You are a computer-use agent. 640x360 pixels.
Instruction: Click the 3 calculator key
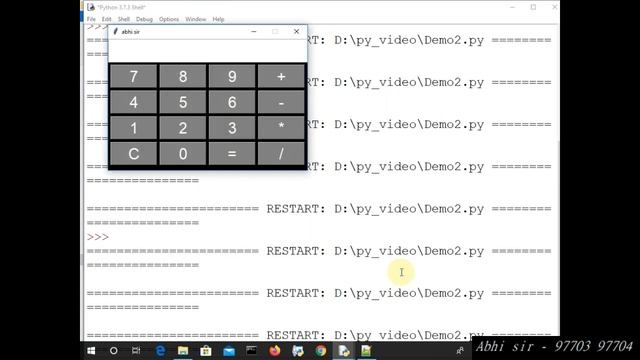click(x=232, y=128)
